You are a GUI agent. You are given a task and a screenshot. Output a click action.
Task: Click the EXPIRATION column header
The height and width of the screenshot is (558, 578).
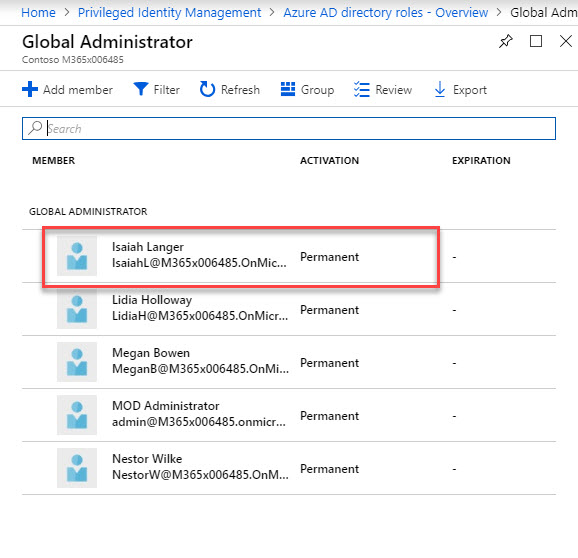[481, 161]
